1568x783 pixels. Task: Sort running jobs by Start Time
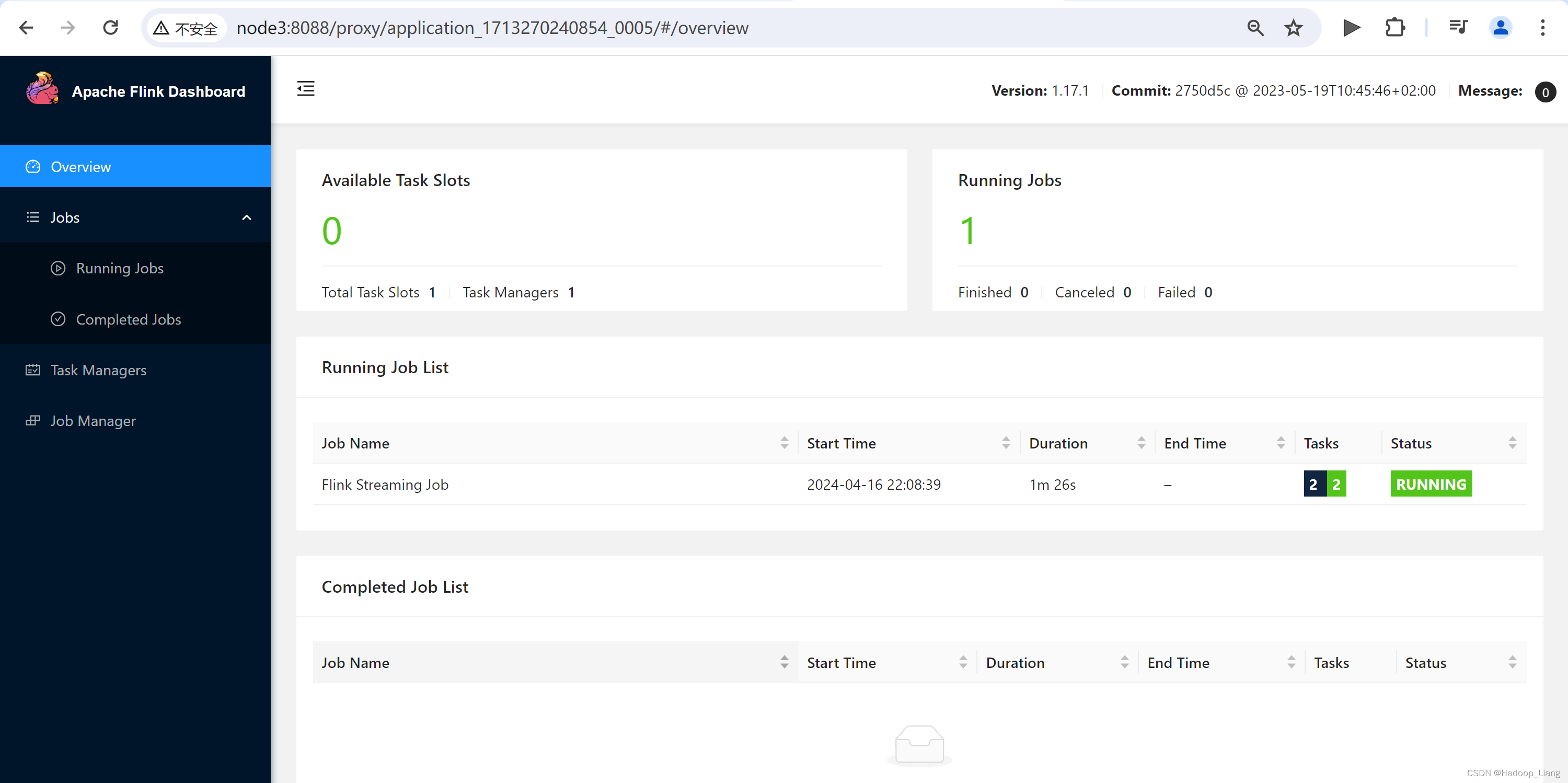coord(1006,443)
